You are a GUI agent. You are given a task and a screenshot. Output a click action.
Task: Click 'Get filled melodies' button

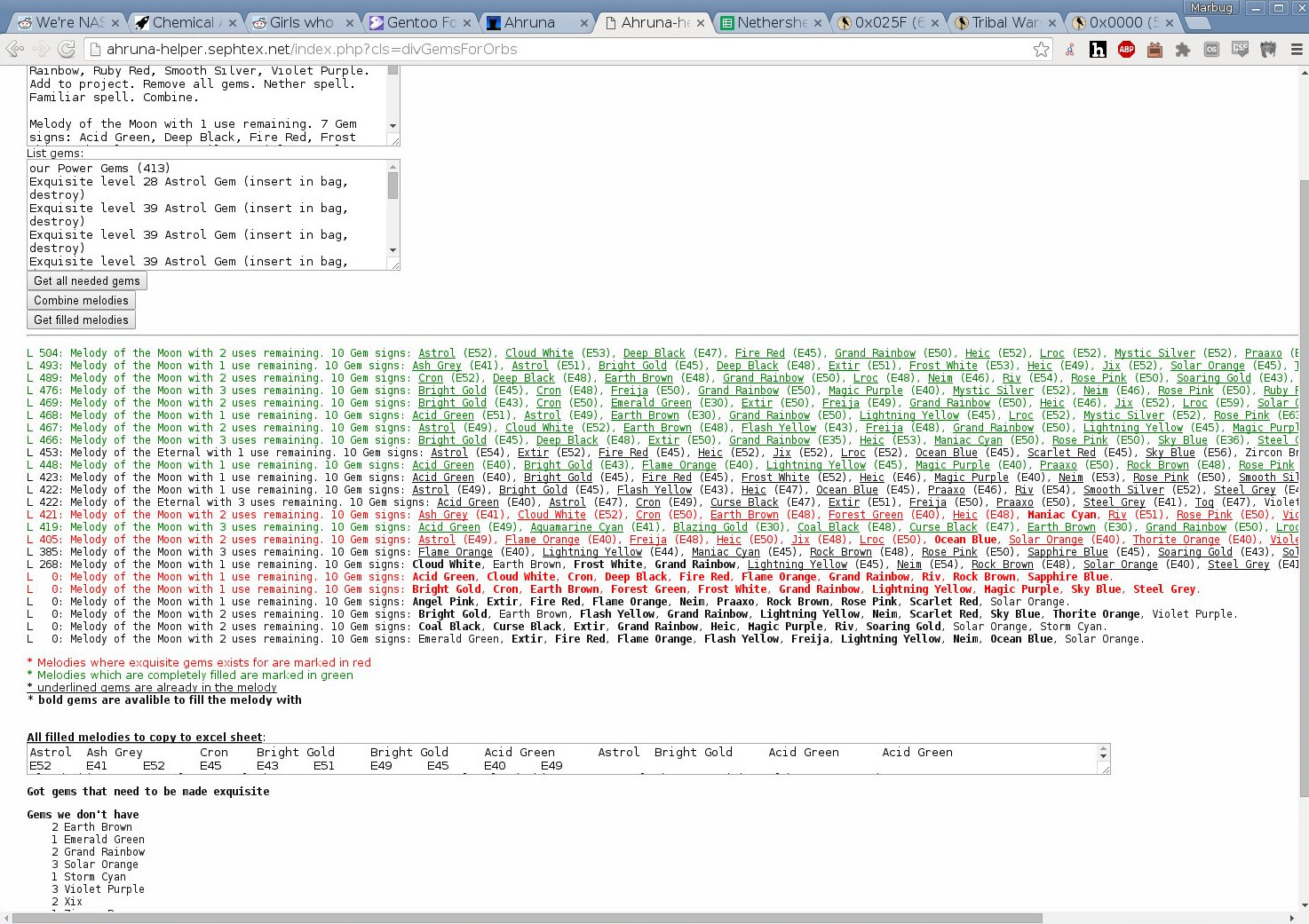click(x=81, y=320)
